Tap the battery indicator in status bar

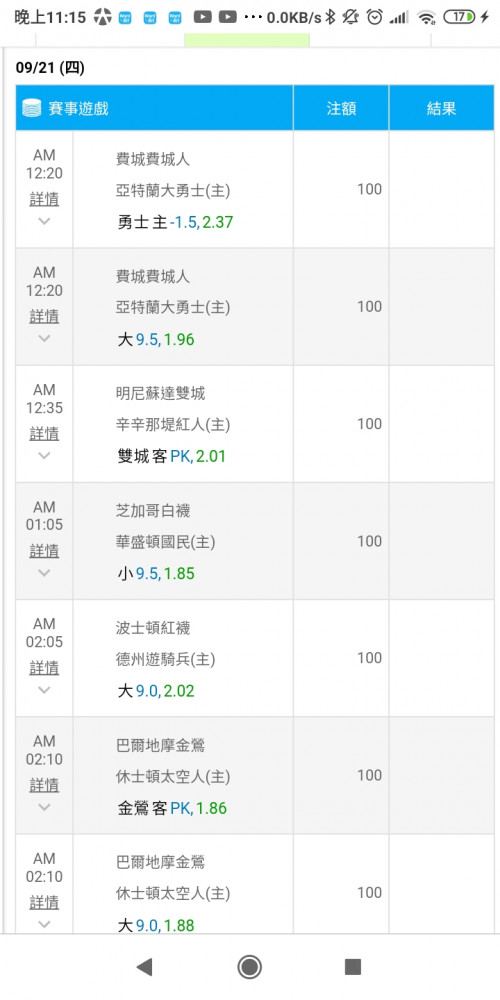[x=460, y=17]
